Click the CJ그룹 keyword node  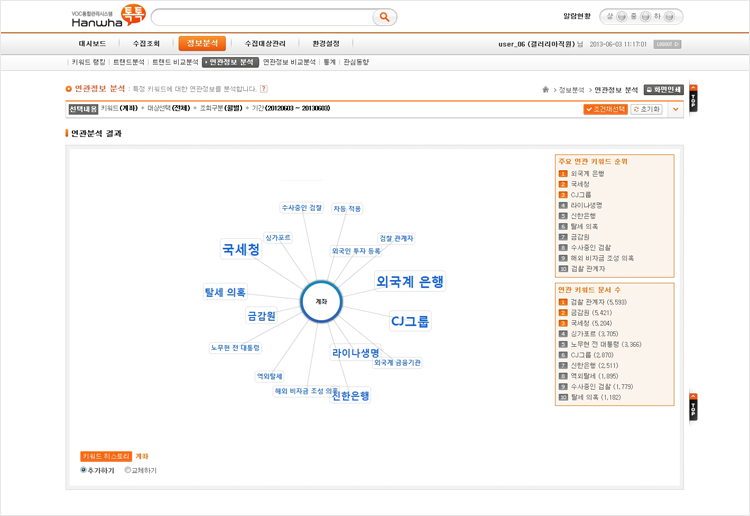(410, 321)
